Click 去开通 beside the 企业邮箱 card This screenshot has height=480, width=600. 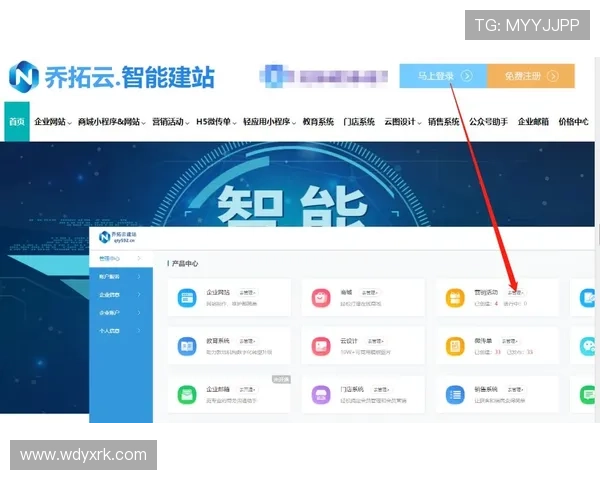click(248, 390)
